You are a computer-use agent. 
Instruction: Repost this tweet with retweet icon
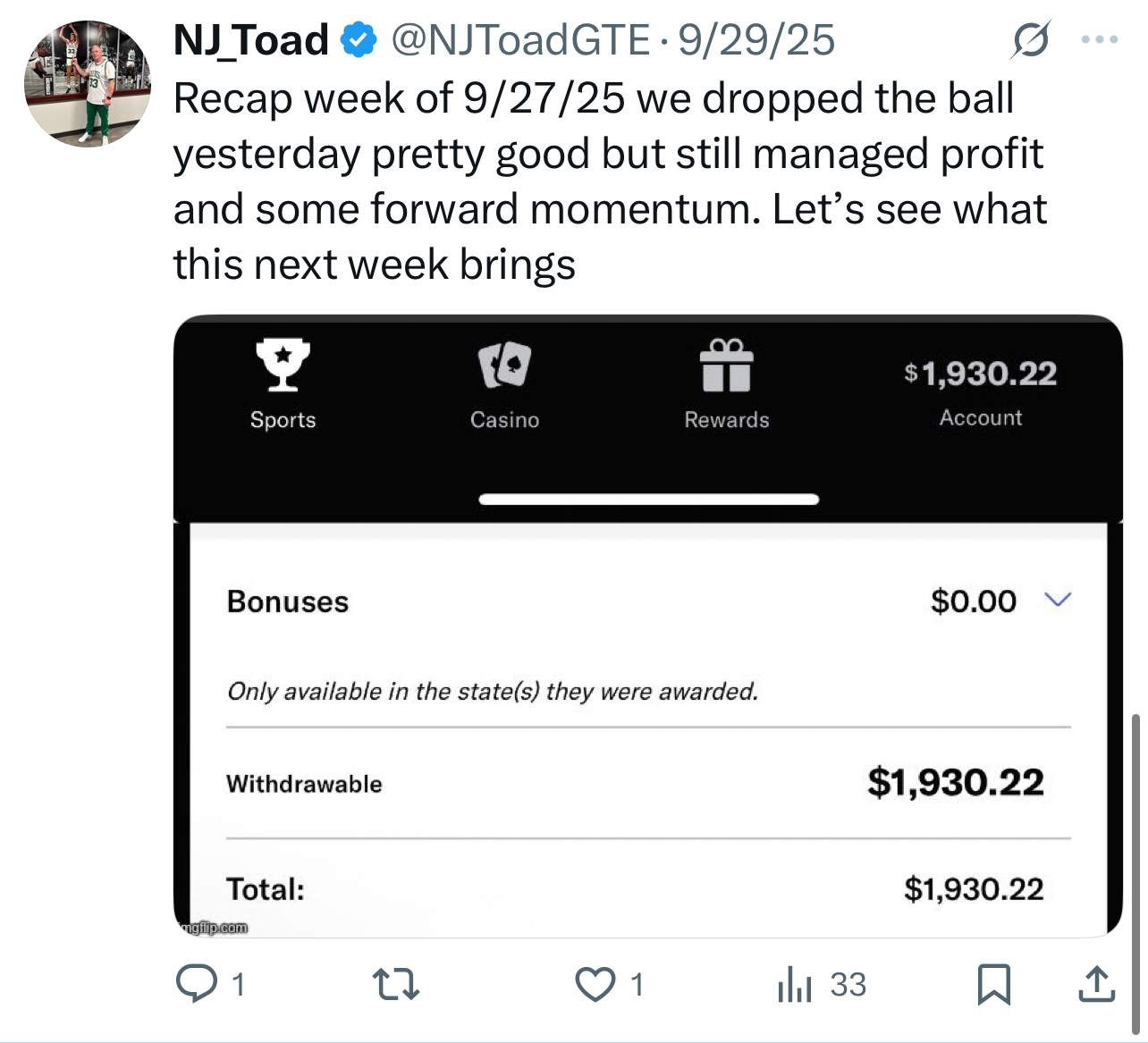(x=395, y=984)
